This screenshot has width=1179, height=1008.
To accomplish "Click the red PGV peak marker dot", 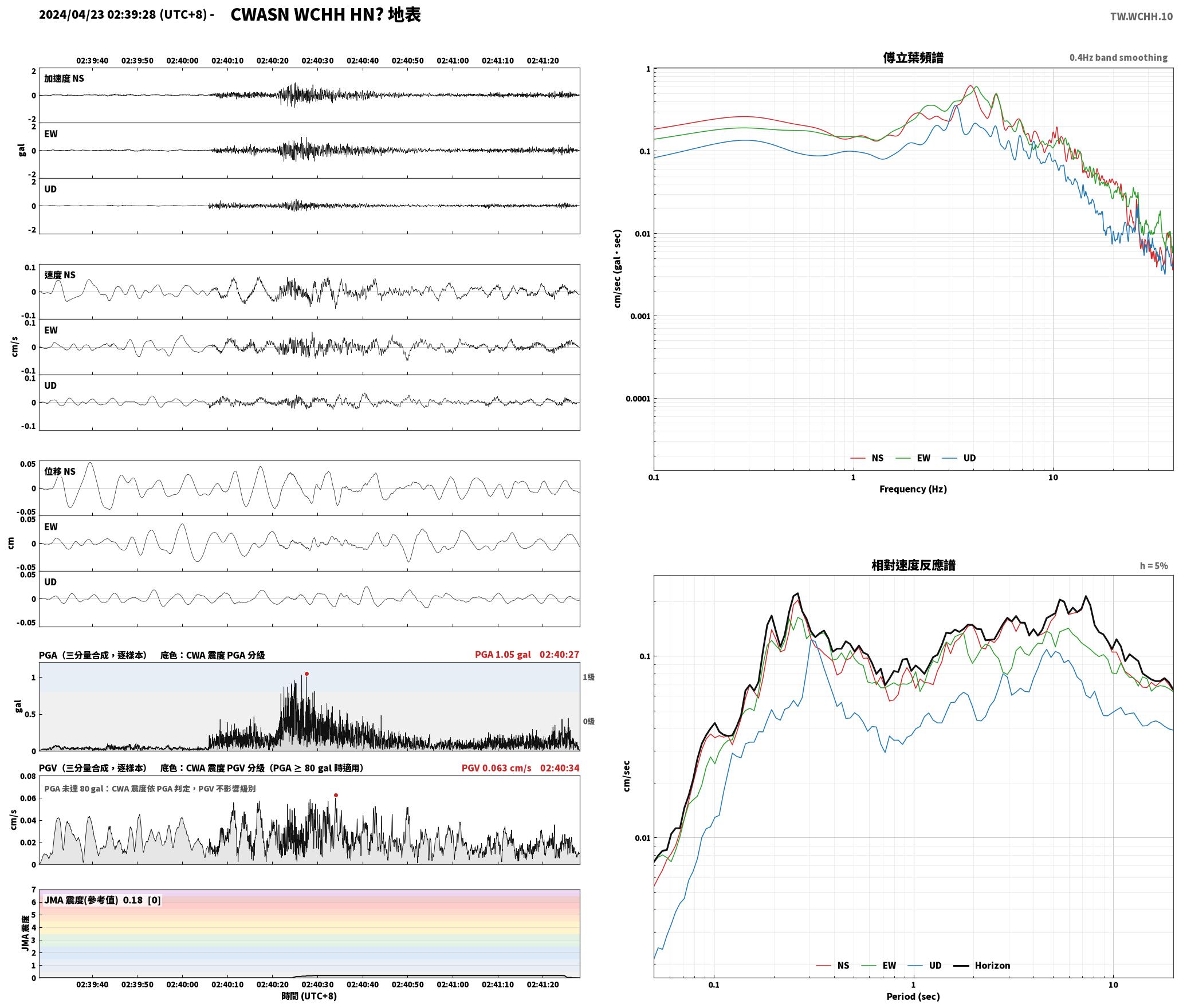I will coord(336,795).
